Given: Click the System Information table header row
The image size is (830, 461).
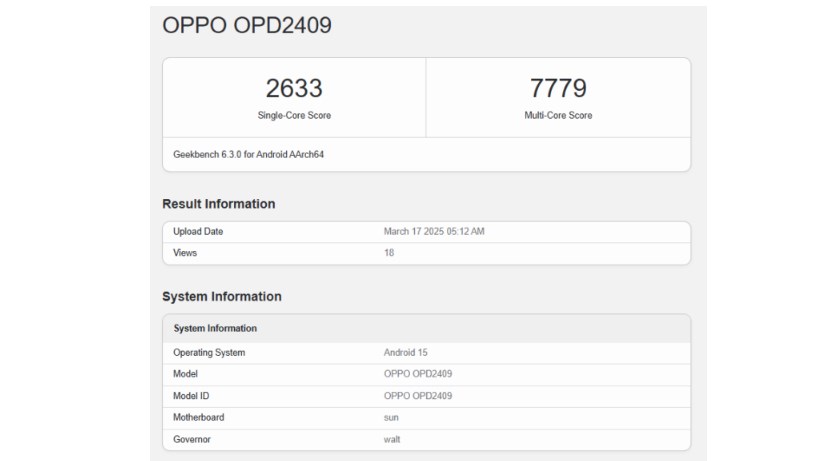Looking at the screenshot, I should click(x=426, y=328).
